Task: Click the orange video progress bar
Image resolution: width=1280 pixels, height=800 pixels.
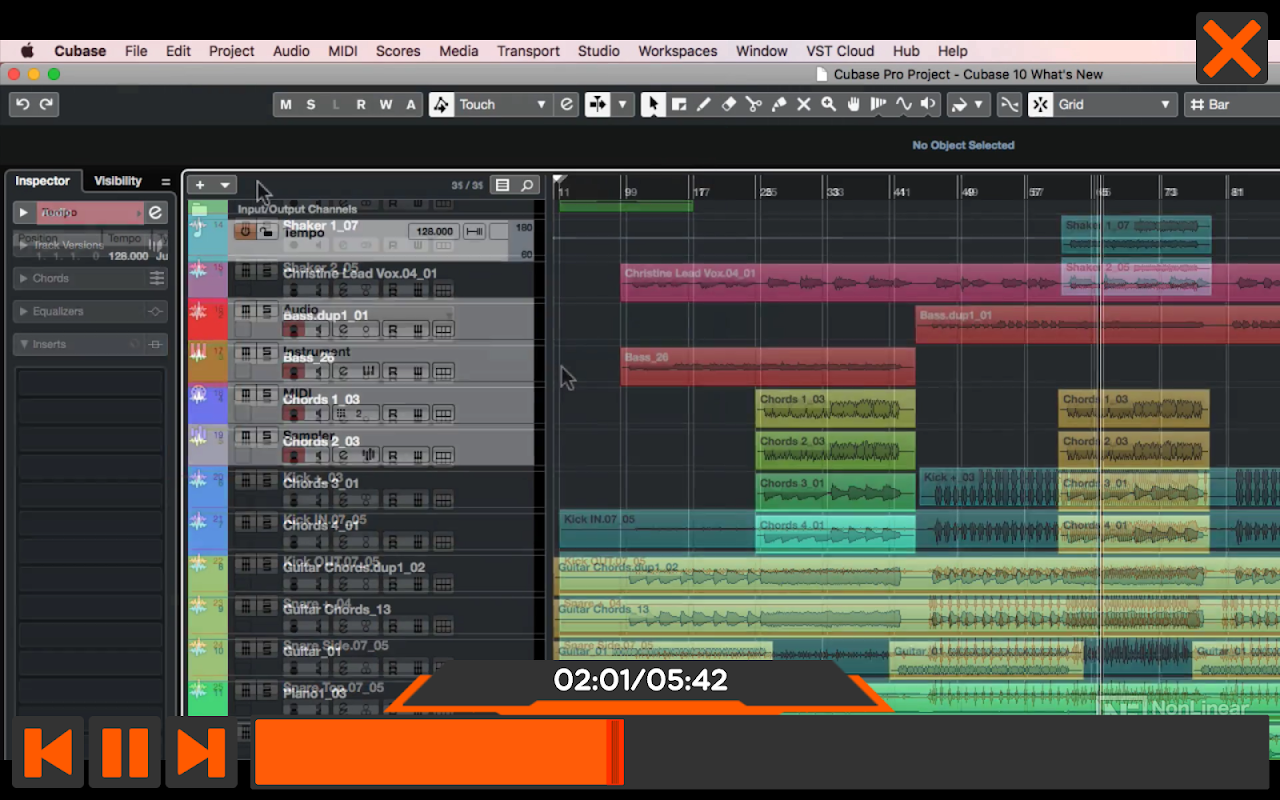Action: click(440, 752)
